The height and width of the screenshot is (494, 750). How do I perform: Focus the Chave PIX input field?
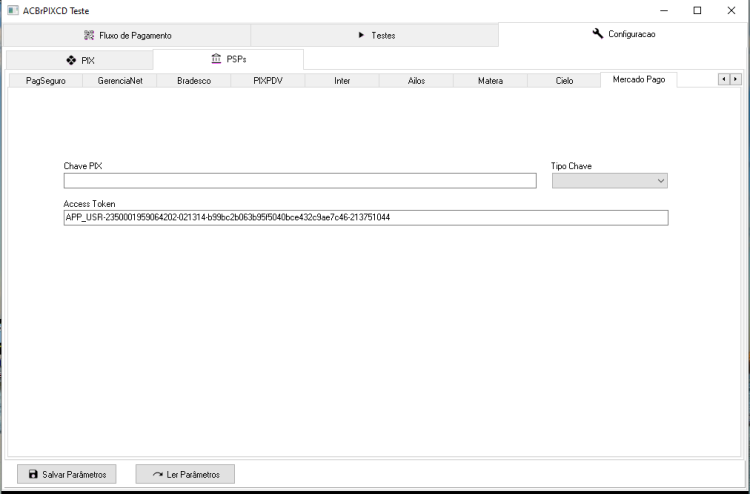(300, 181)
